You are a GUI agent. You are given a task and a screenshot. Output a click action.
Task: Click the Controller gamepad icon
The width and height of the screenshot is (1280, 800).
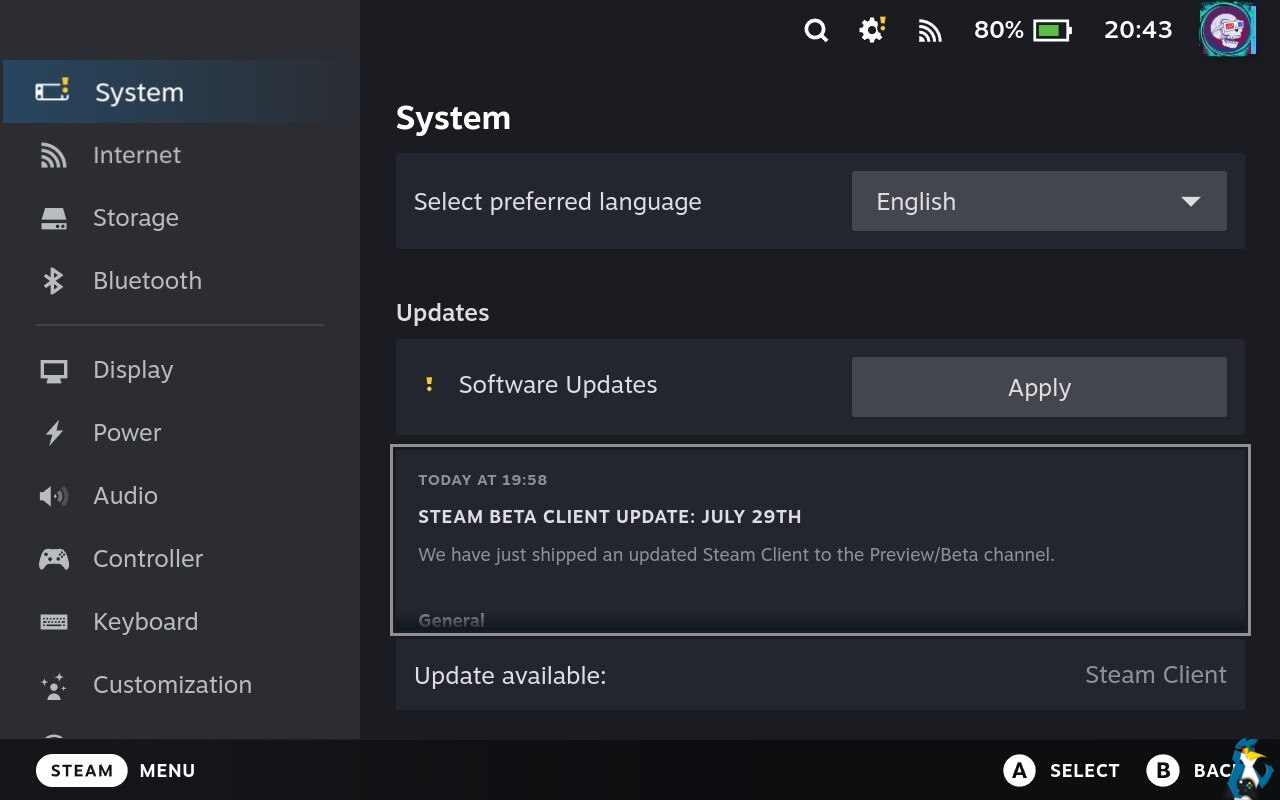(53, 559)
